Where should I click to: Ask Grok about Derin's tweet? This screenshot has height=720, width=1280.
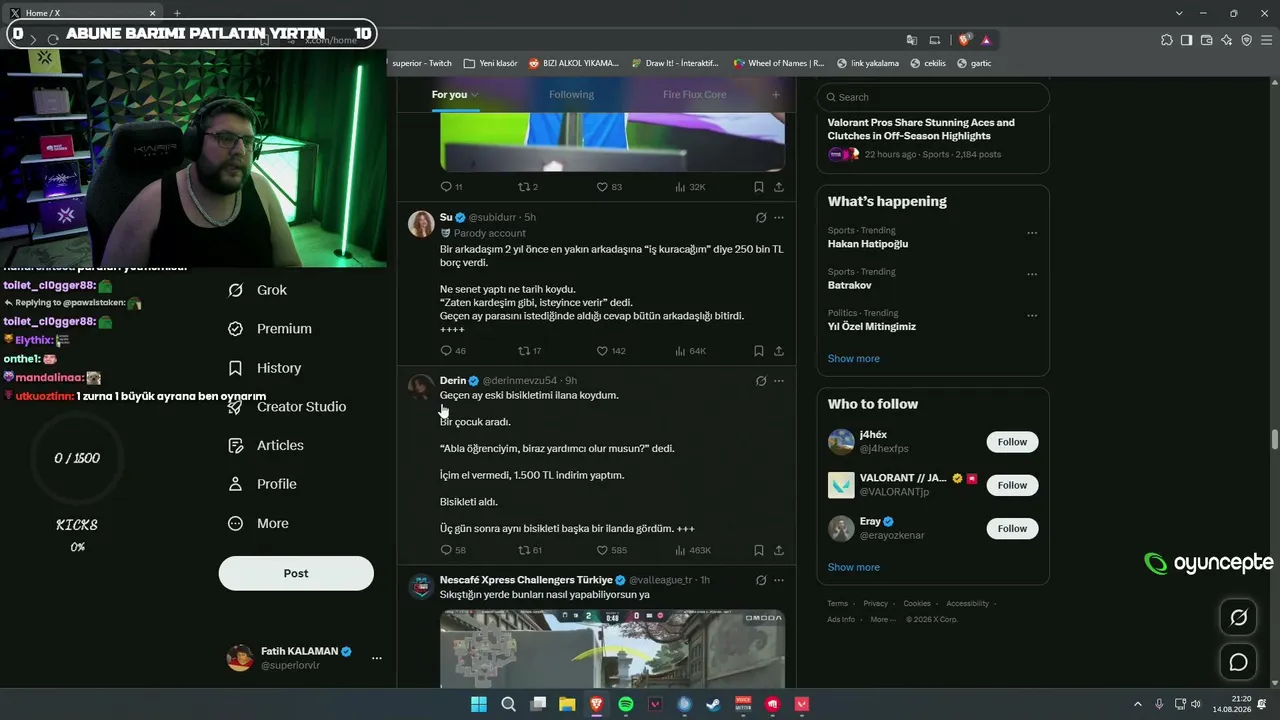pyautogui.click(x=761, y=381)
